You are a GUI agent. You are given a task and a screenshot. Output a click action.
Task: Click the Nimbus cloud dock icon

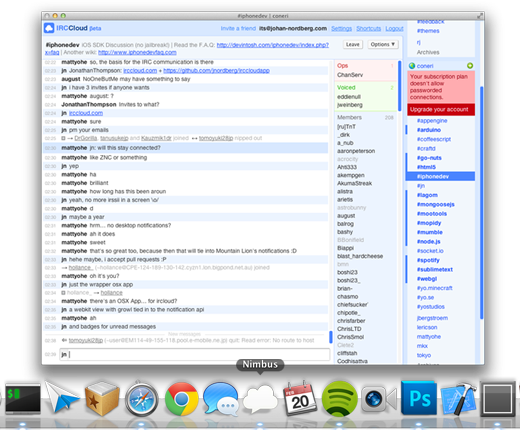click(x=260, y=398)
